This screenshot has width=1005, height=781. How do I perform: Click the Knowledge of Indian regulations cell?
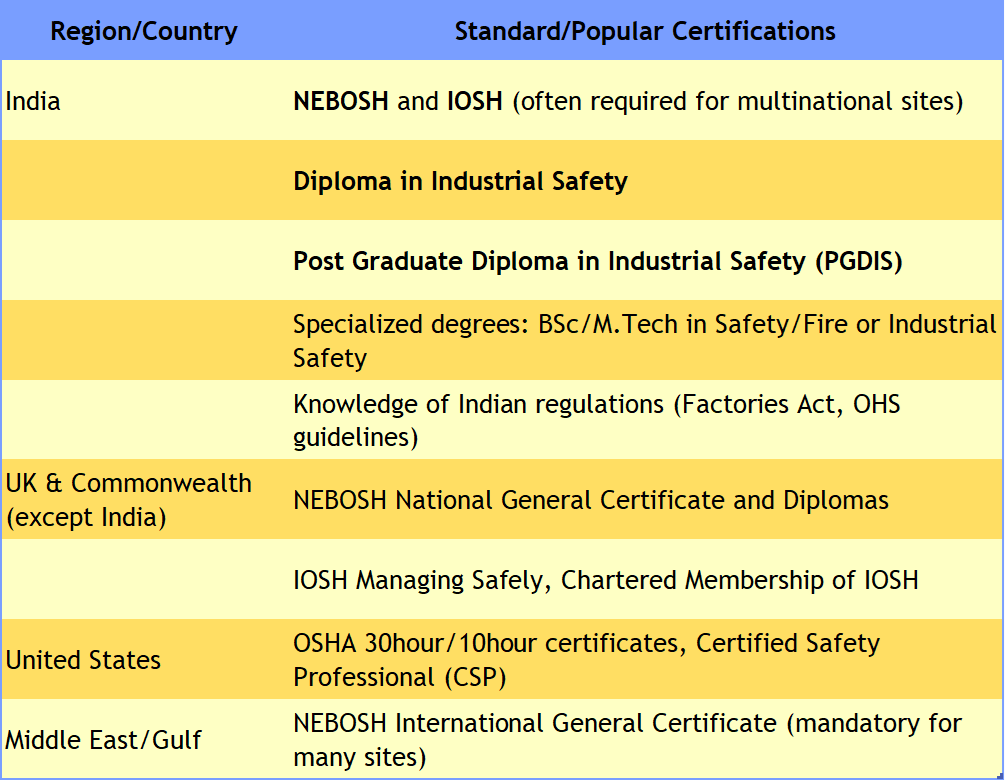(596, 420)
